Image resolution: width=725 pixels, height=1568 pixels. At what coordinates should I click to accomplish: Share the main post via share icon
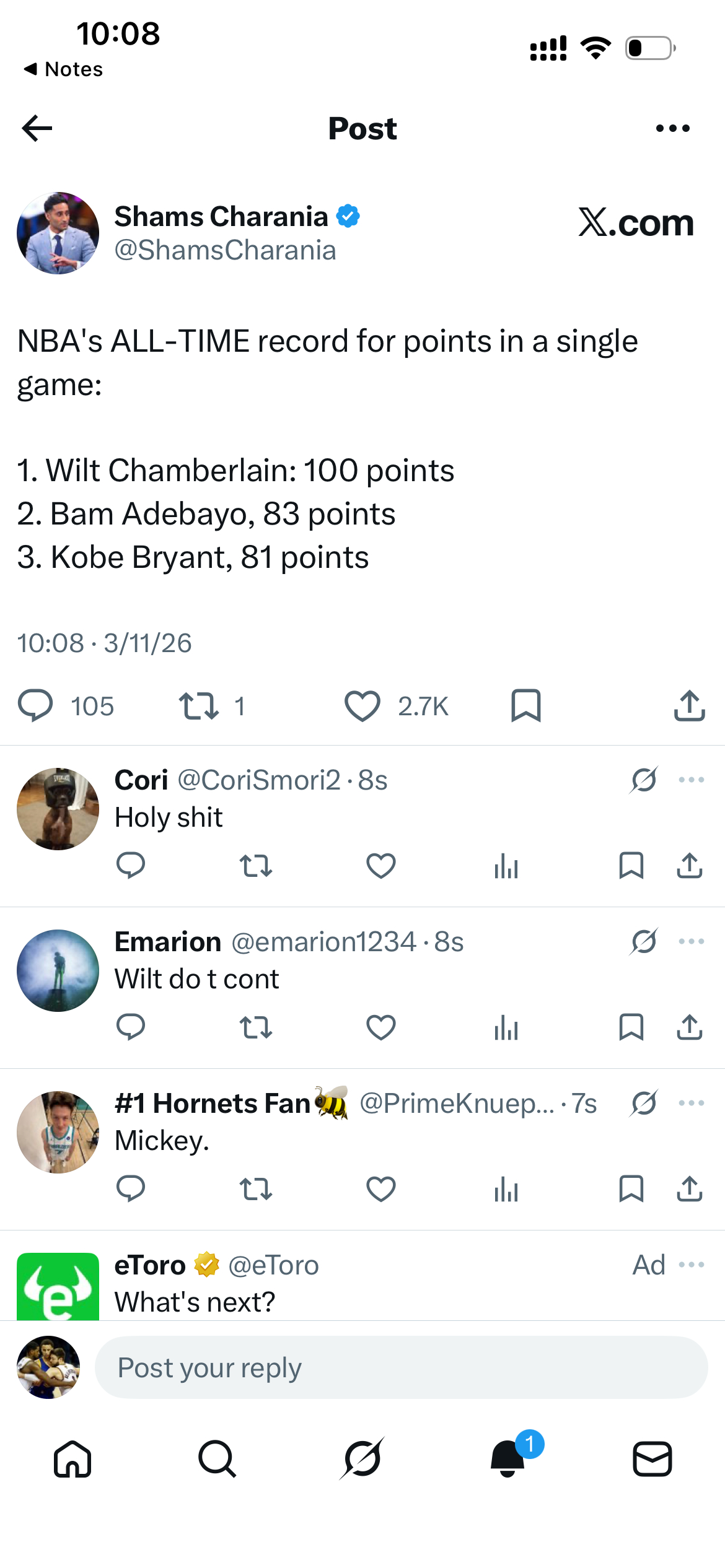689,705
